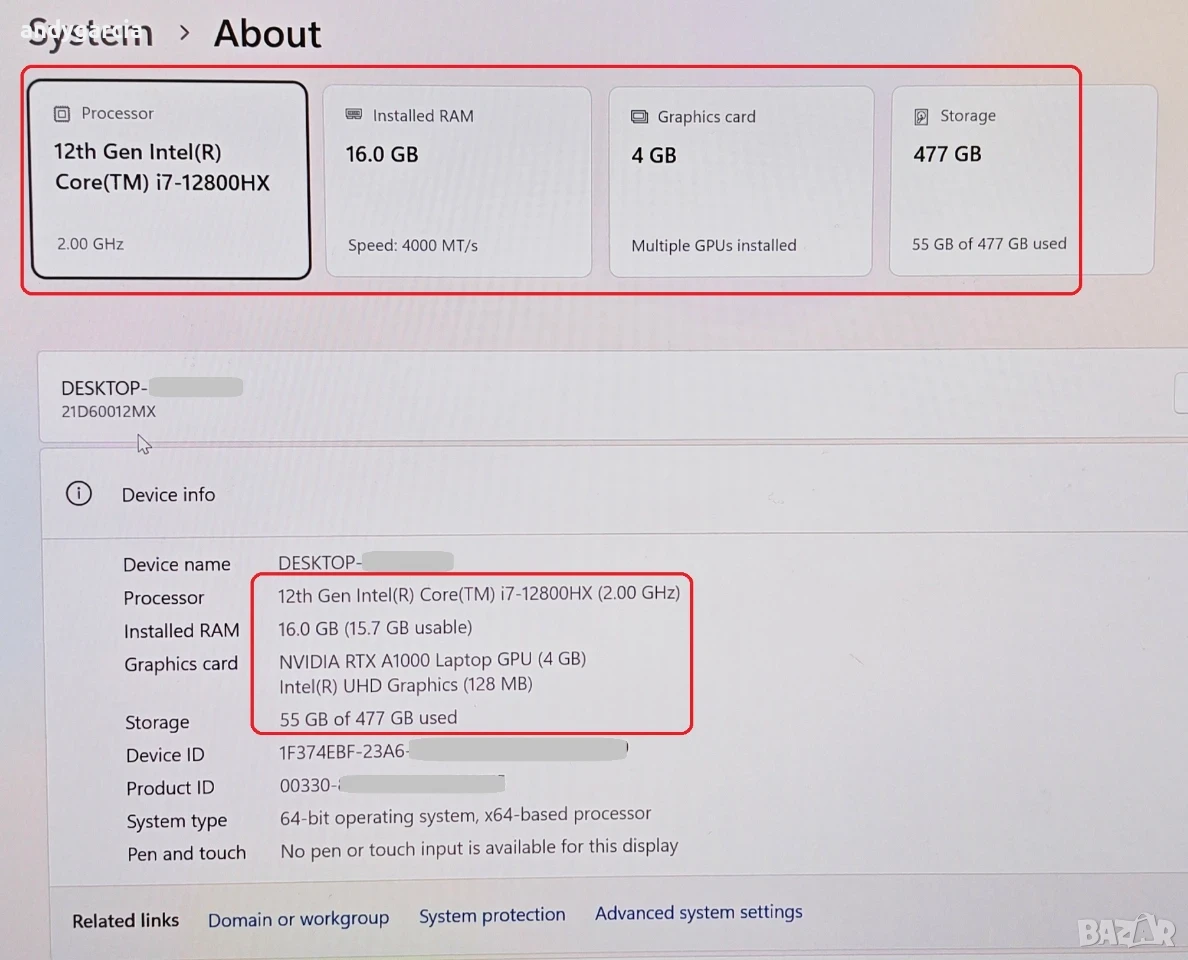Click the '2.00 GHz' text in Processor card
Screen dimensions: 1188x960
90,244
